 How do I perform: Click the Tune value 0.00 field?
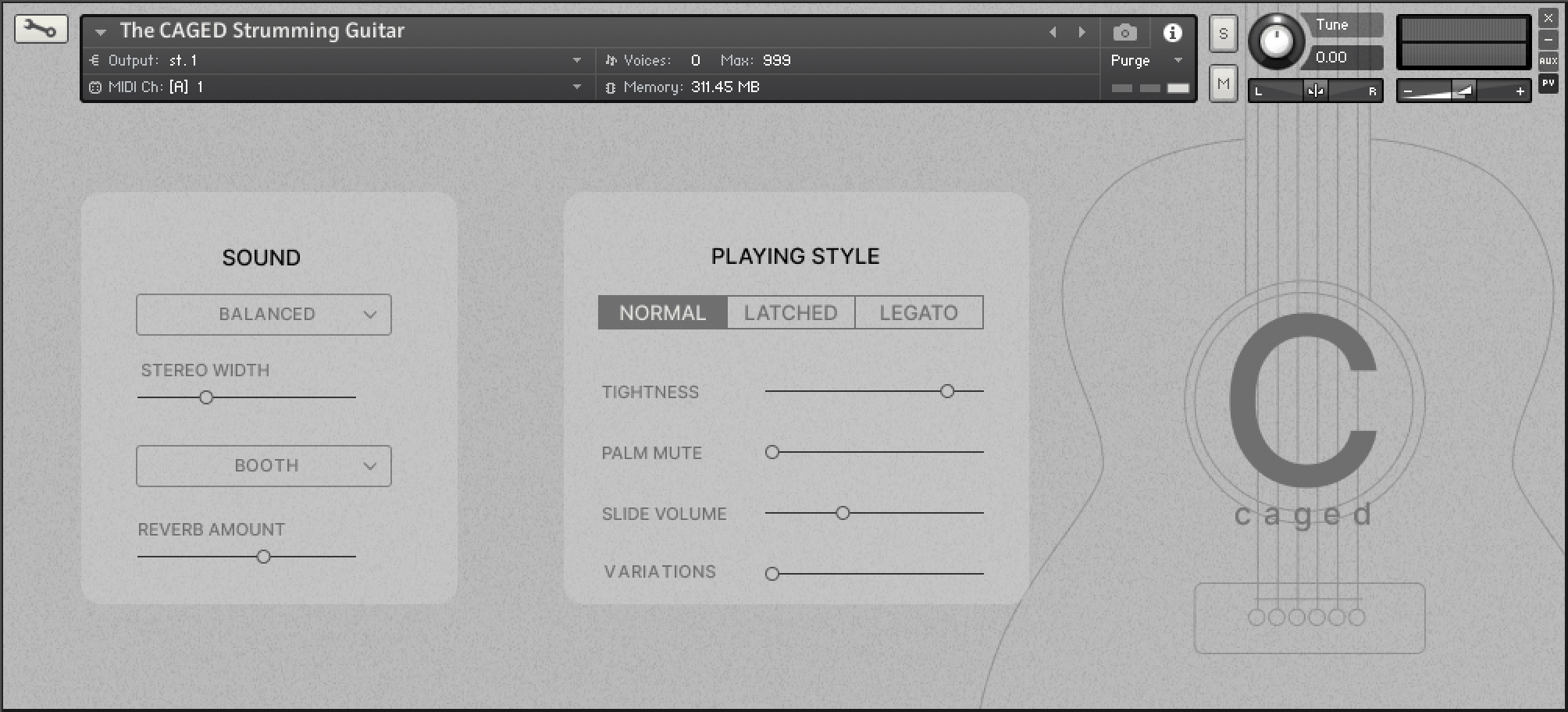[x=1346, y=57]
